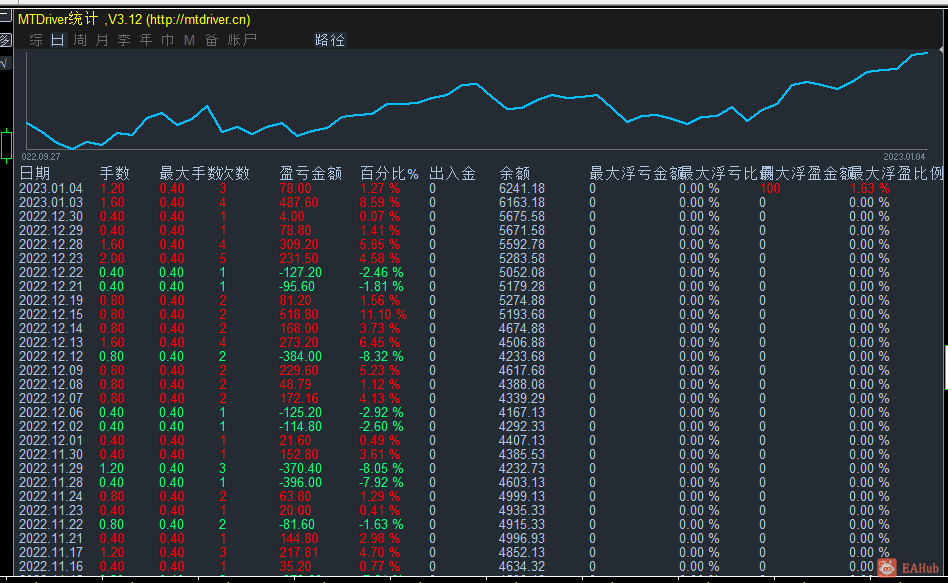Viewport: 948px width, 583px height.
Task: Click the 百分比% percentage column header
Action: (x=389, y=174)
